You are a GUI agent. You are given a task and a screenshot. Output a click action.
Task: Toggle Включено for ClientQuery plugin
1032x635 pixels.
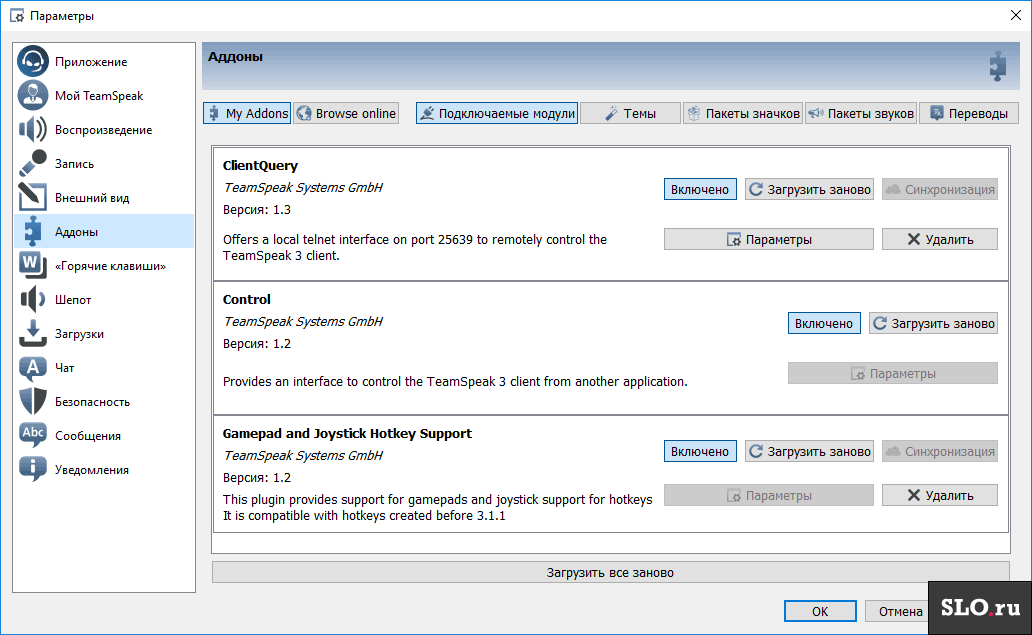[700, 190]
